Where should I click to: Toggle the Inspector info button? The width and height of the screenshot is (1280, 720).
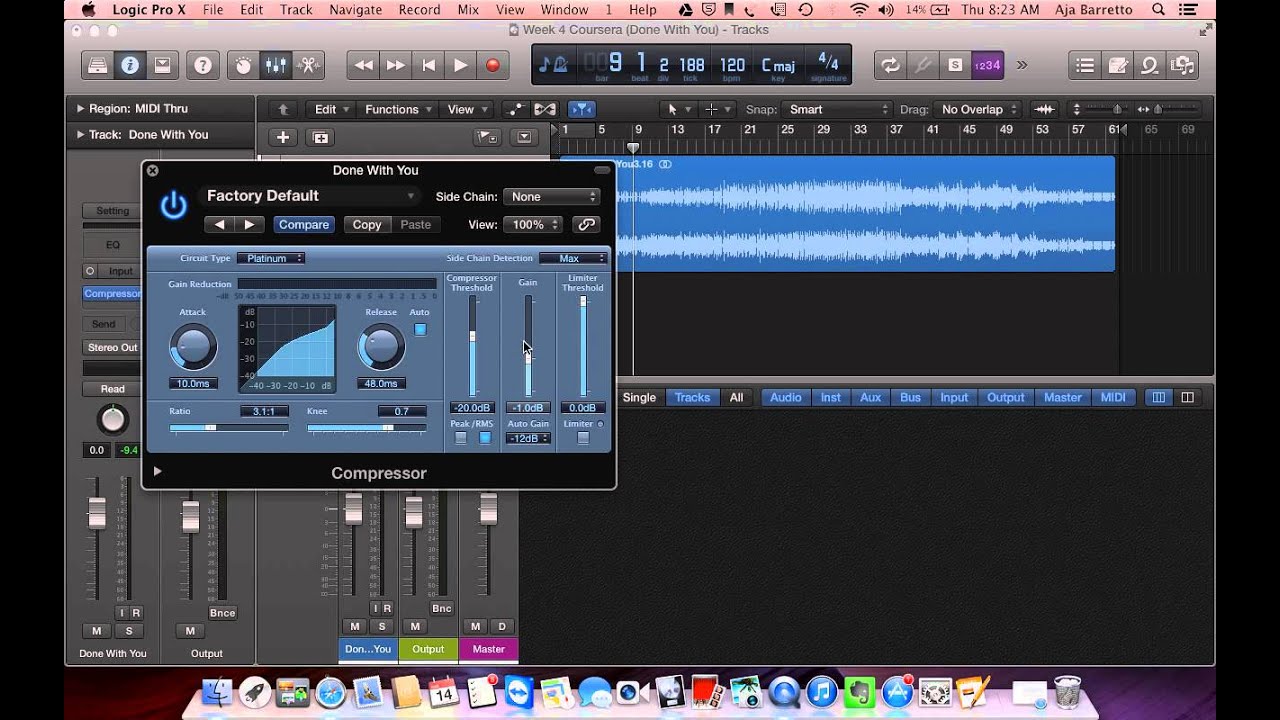(x=129, y=66)
